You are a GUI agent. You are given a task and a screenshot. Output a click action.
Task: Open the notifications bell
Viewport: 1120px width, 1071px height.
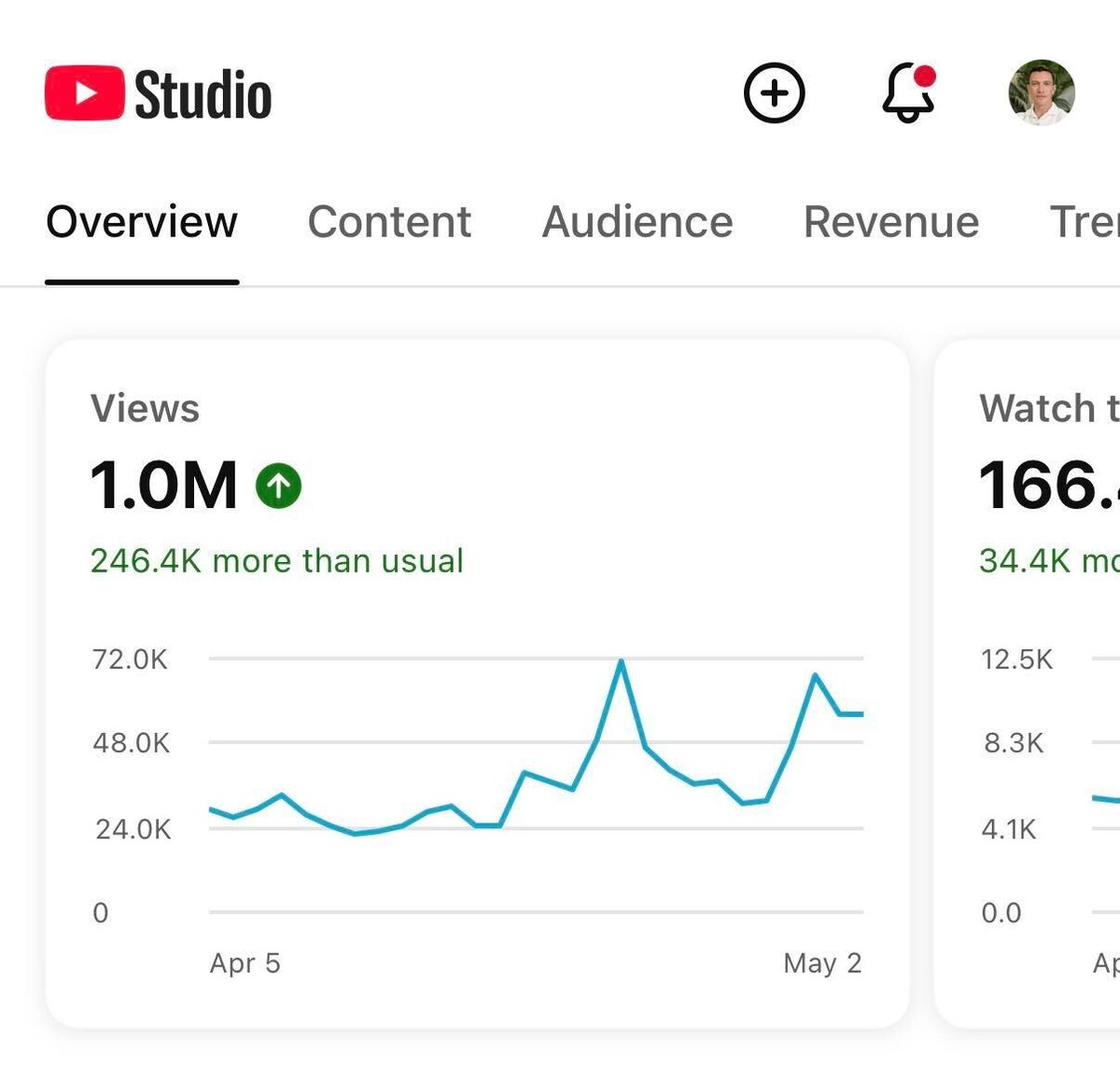tap(908, 93)
